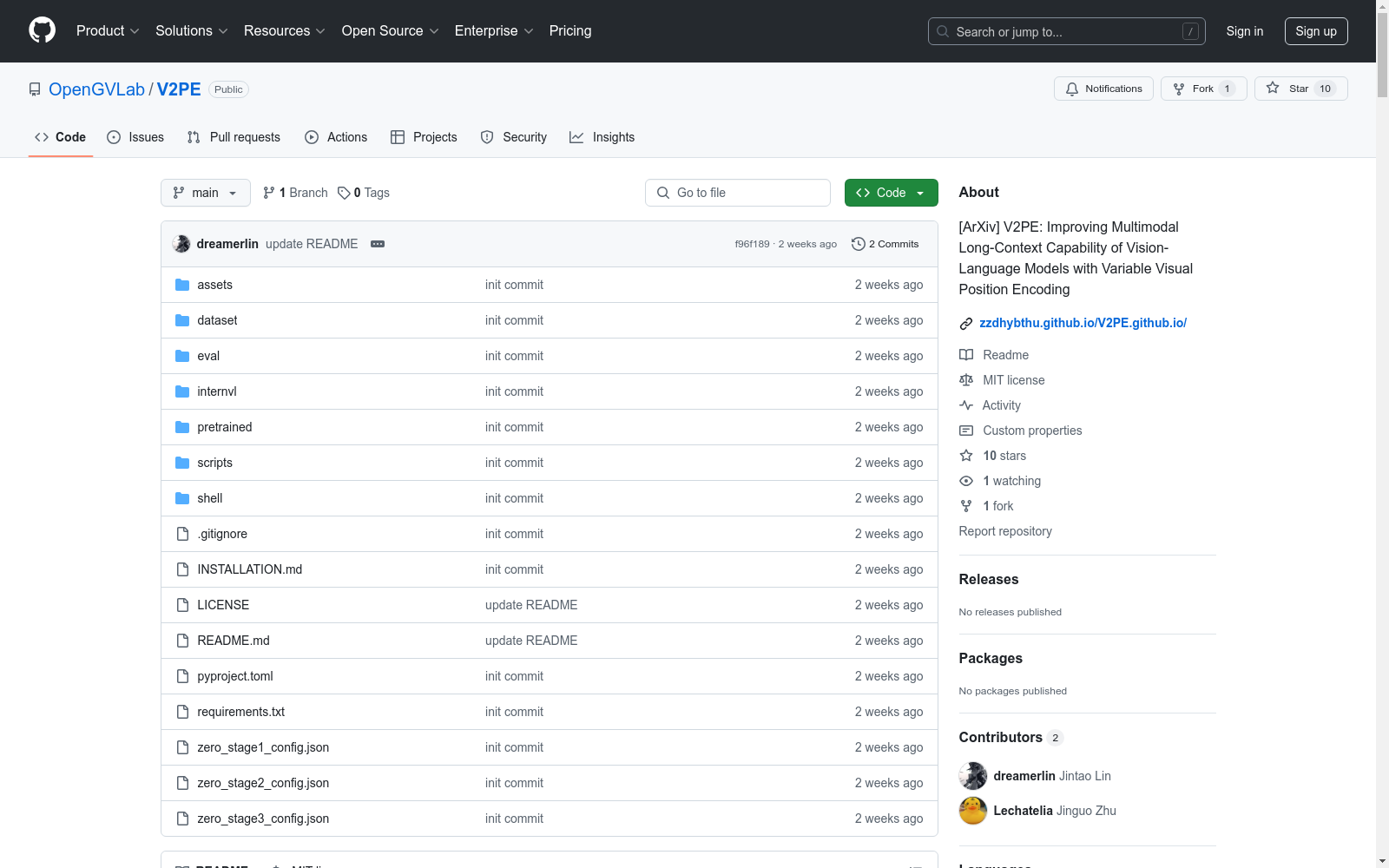Click the scale icon beside MIT license
This screenshot has width=1389, height=868.
point(966,380)
